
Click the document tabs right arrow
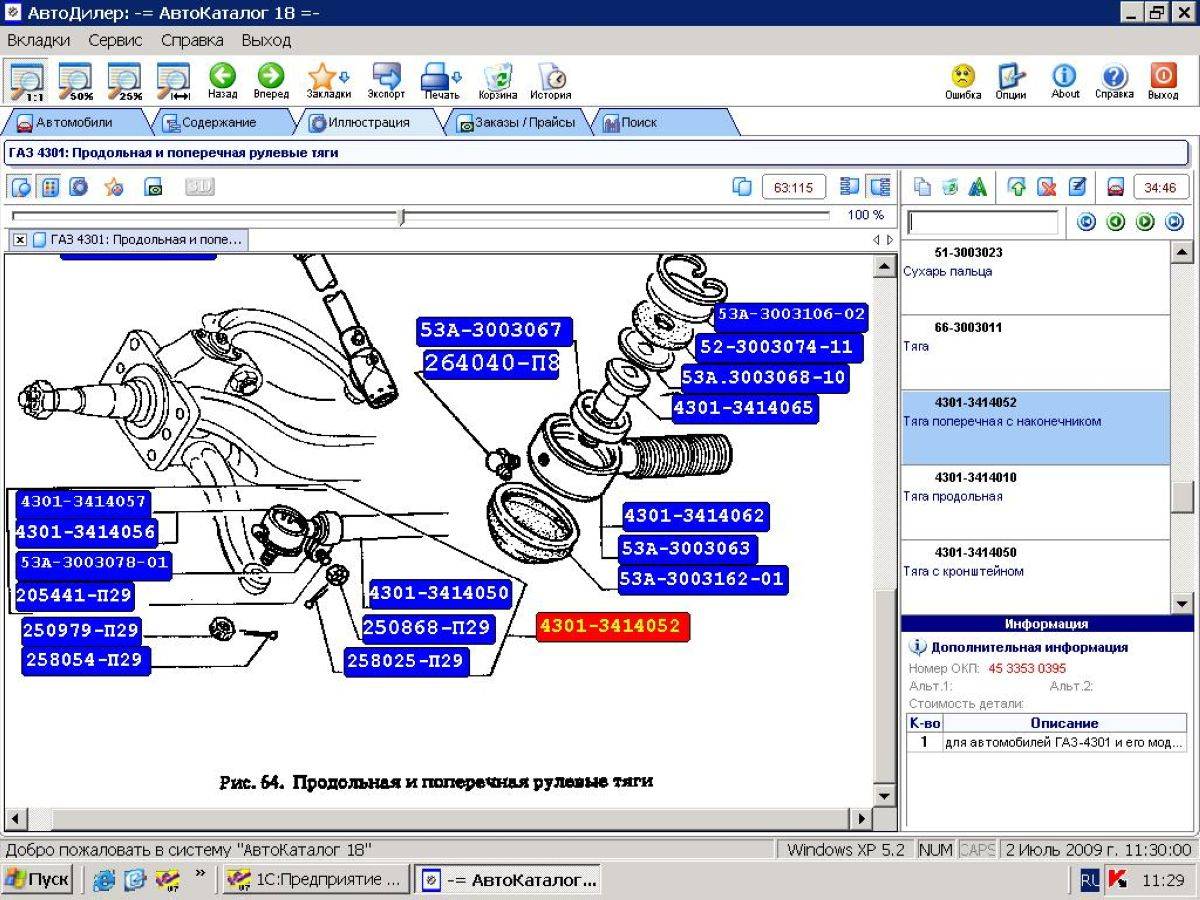point(889,240)
